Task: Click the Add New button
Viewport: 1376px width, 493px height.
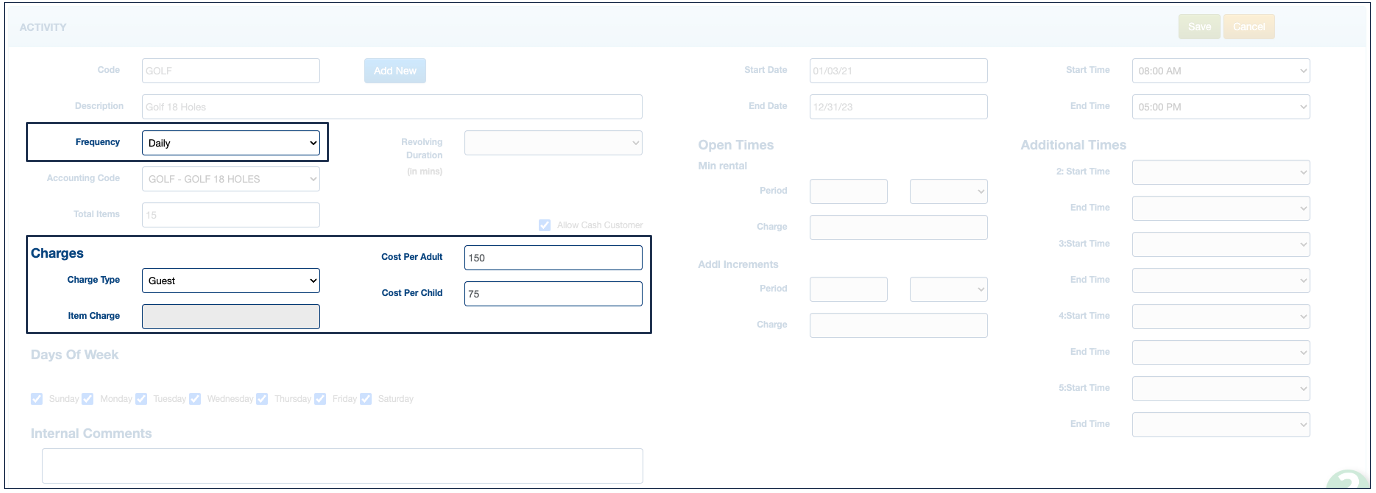Action: tap(395, 71)
